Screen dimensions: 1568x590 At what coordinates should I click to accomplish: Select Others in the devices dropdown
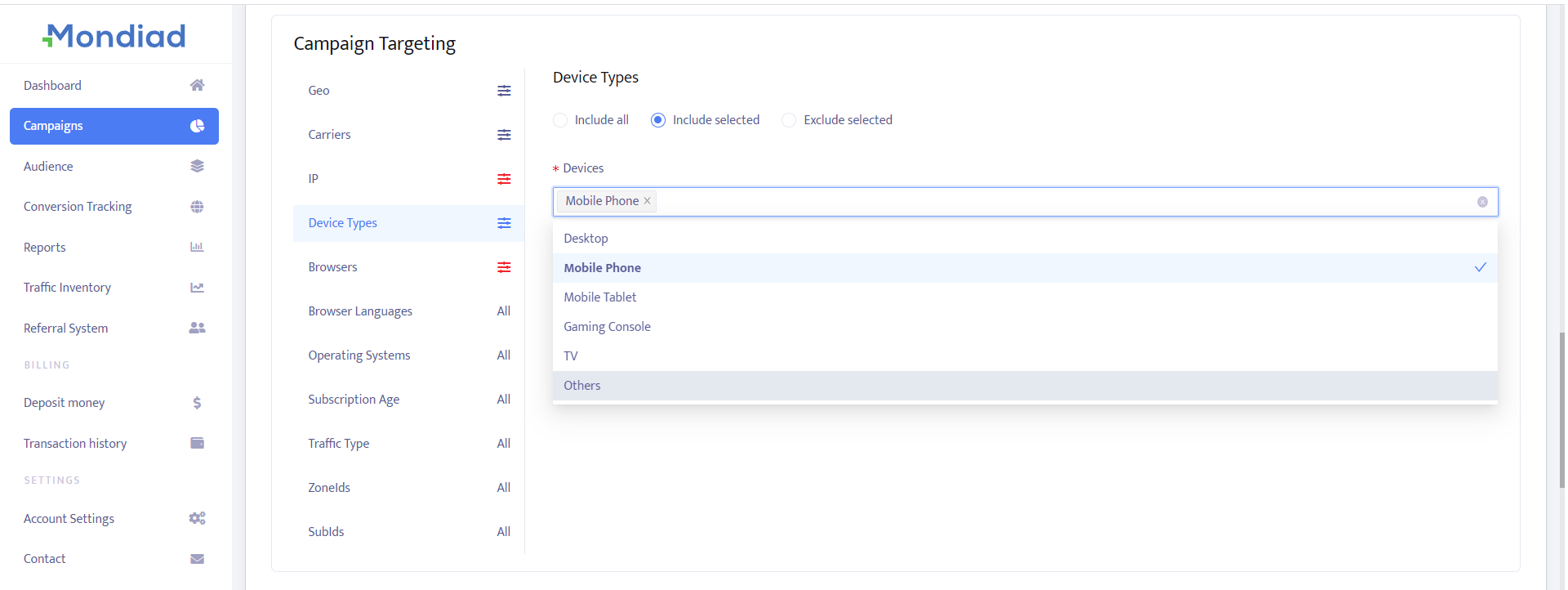581,386
